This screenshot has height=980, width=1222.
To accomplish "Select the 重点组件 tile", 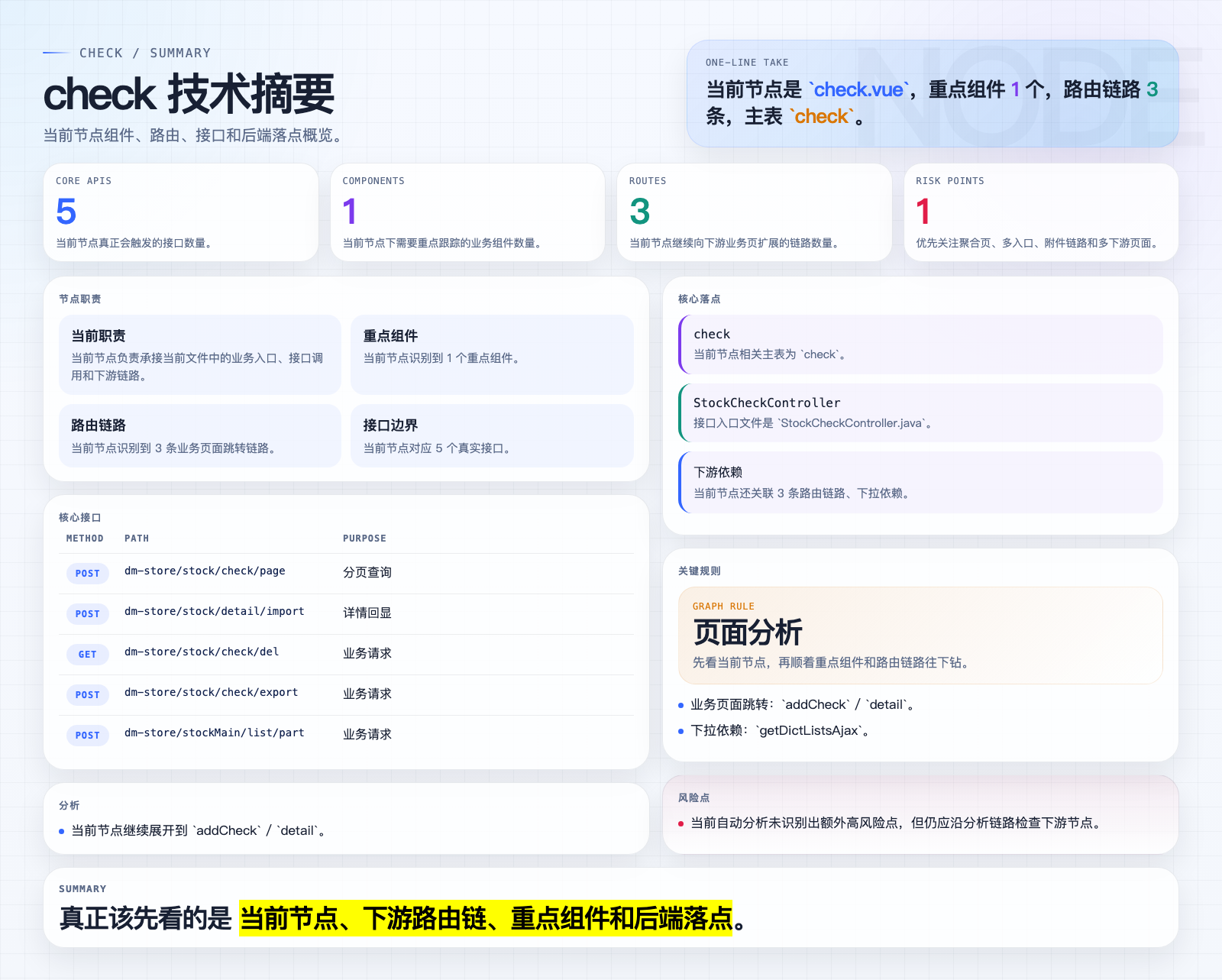I will [x=492, y=354].
